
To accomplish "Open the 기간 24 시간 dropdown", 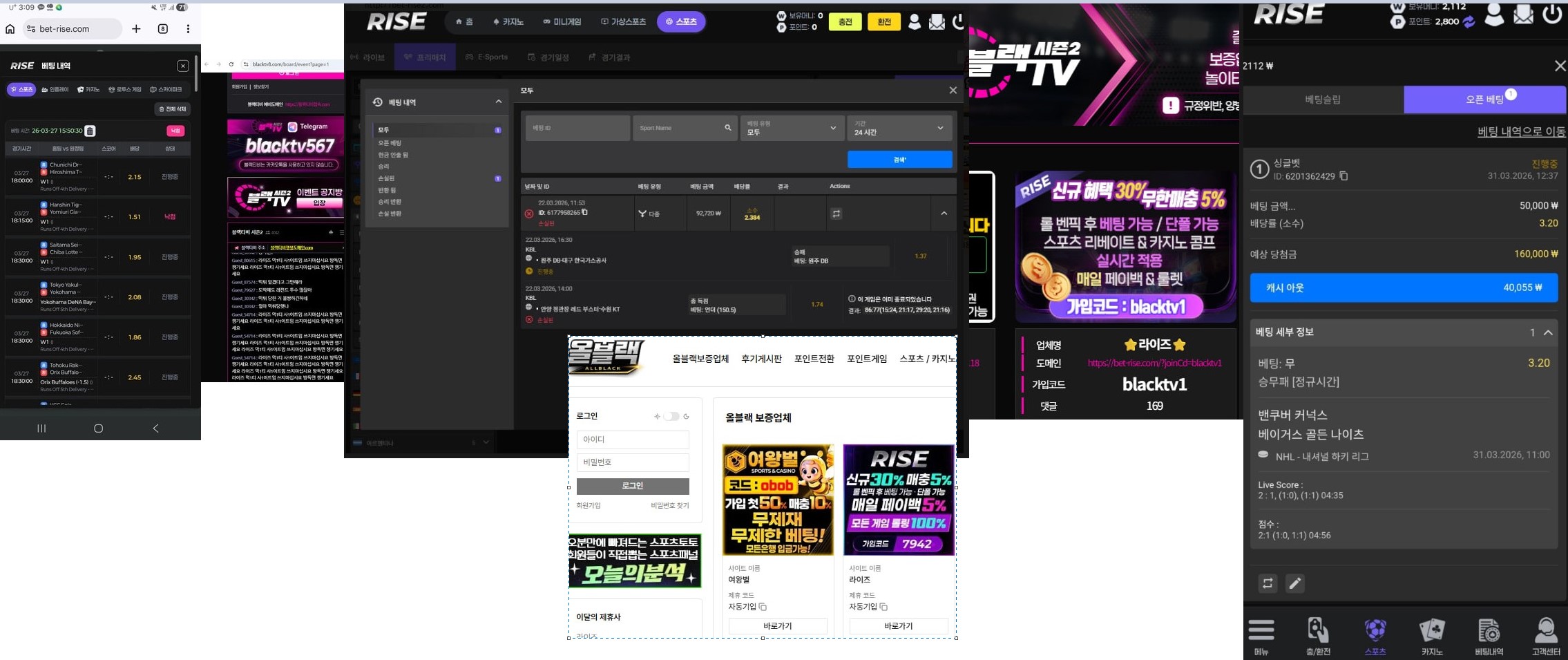I will tap(899, 128).
